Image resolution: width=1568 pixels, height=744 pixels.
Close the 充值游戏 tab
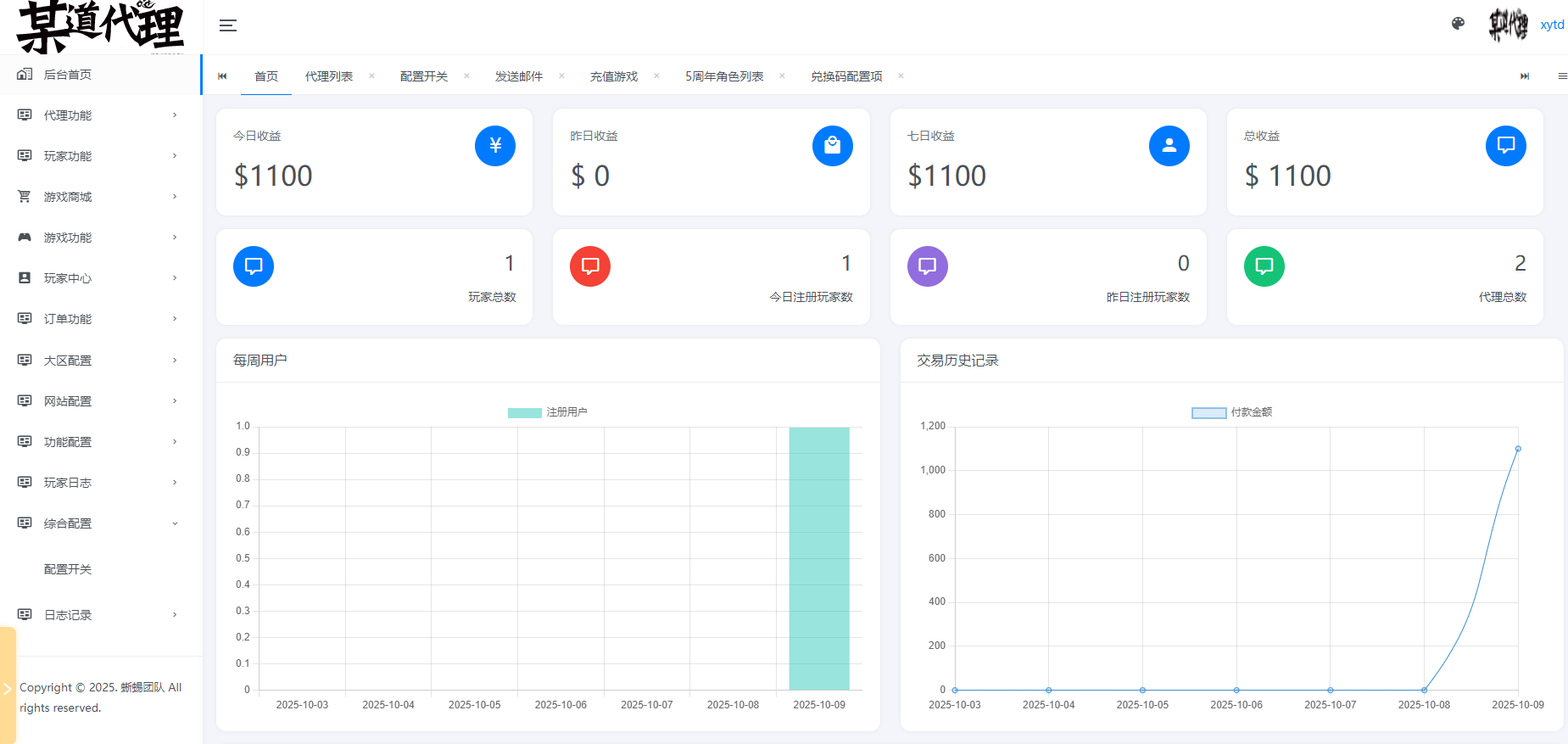tap(656, 76)
